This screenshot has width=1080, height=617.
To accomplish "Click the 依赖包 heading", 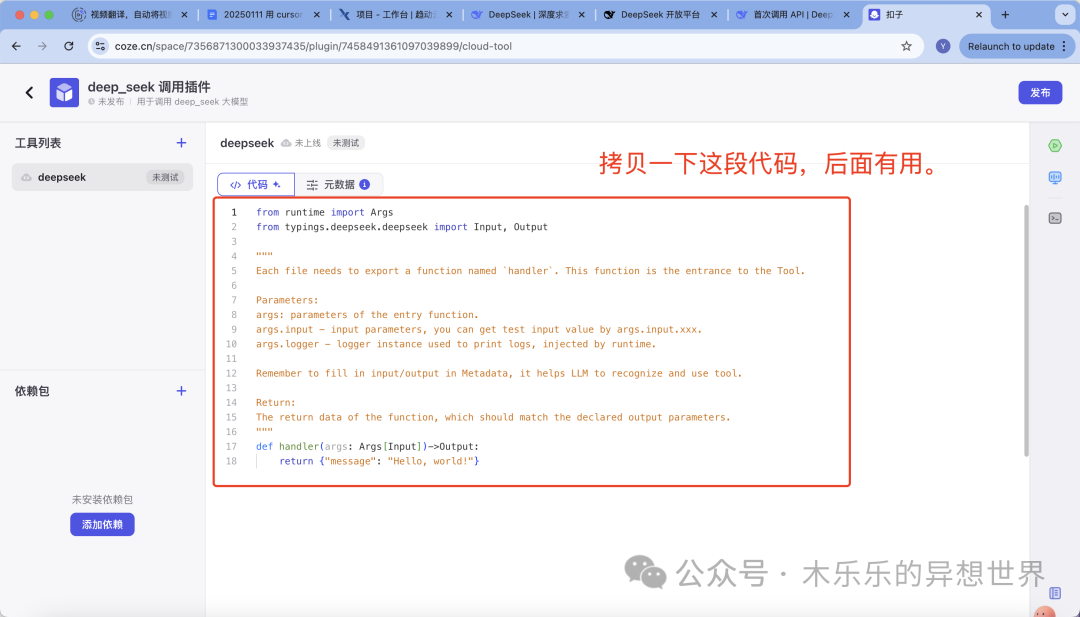I will click(32, 390).
